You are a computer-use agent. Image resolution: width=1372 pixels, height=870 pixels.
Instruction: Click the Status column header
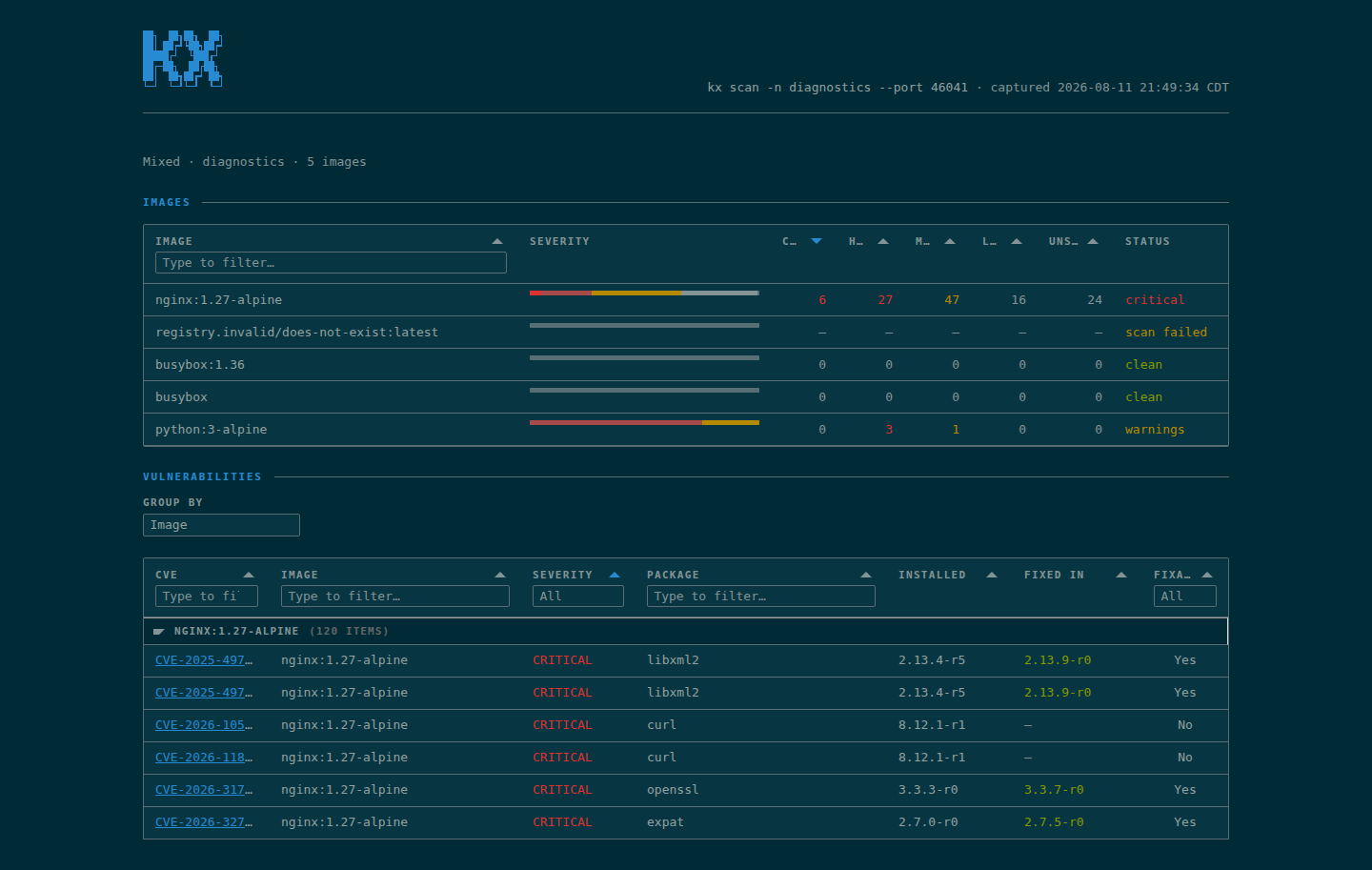pyautogui.click(x=1147, y=241)
